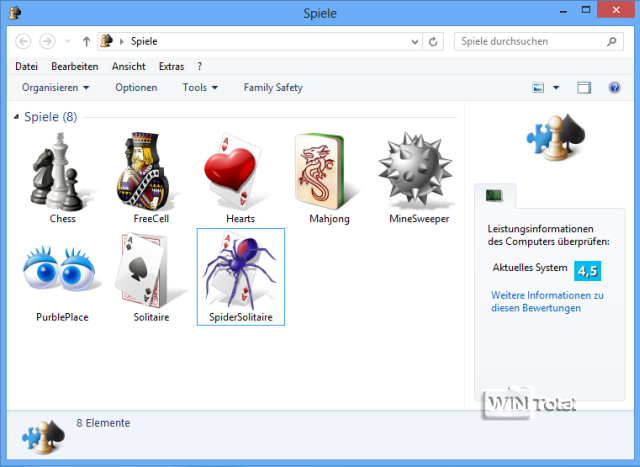Click the Solitaire label
The width and height of the screenshot is (640, 467).
point(151,317)
